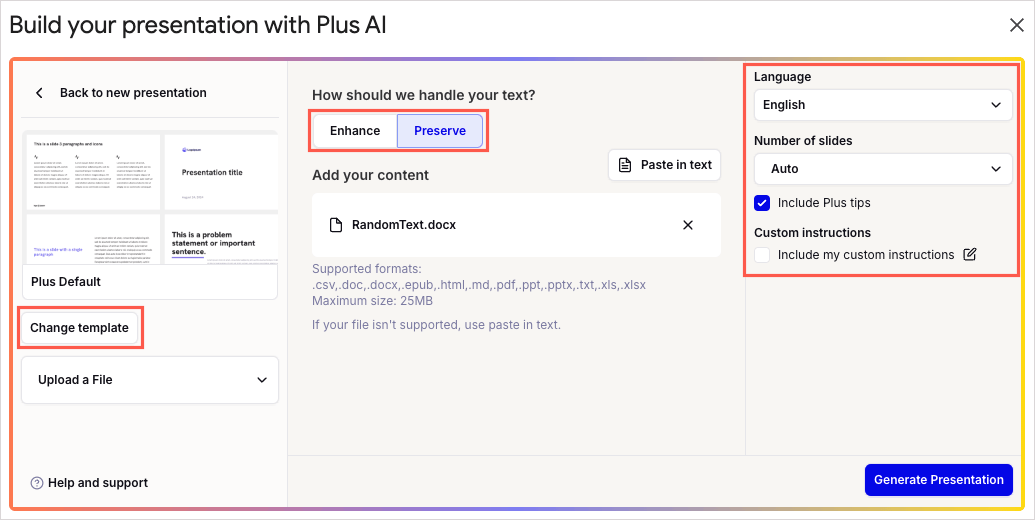Click the Generate Presentation button
The height and width of the screenshot is (520, 1035).
tap(939, 480)
